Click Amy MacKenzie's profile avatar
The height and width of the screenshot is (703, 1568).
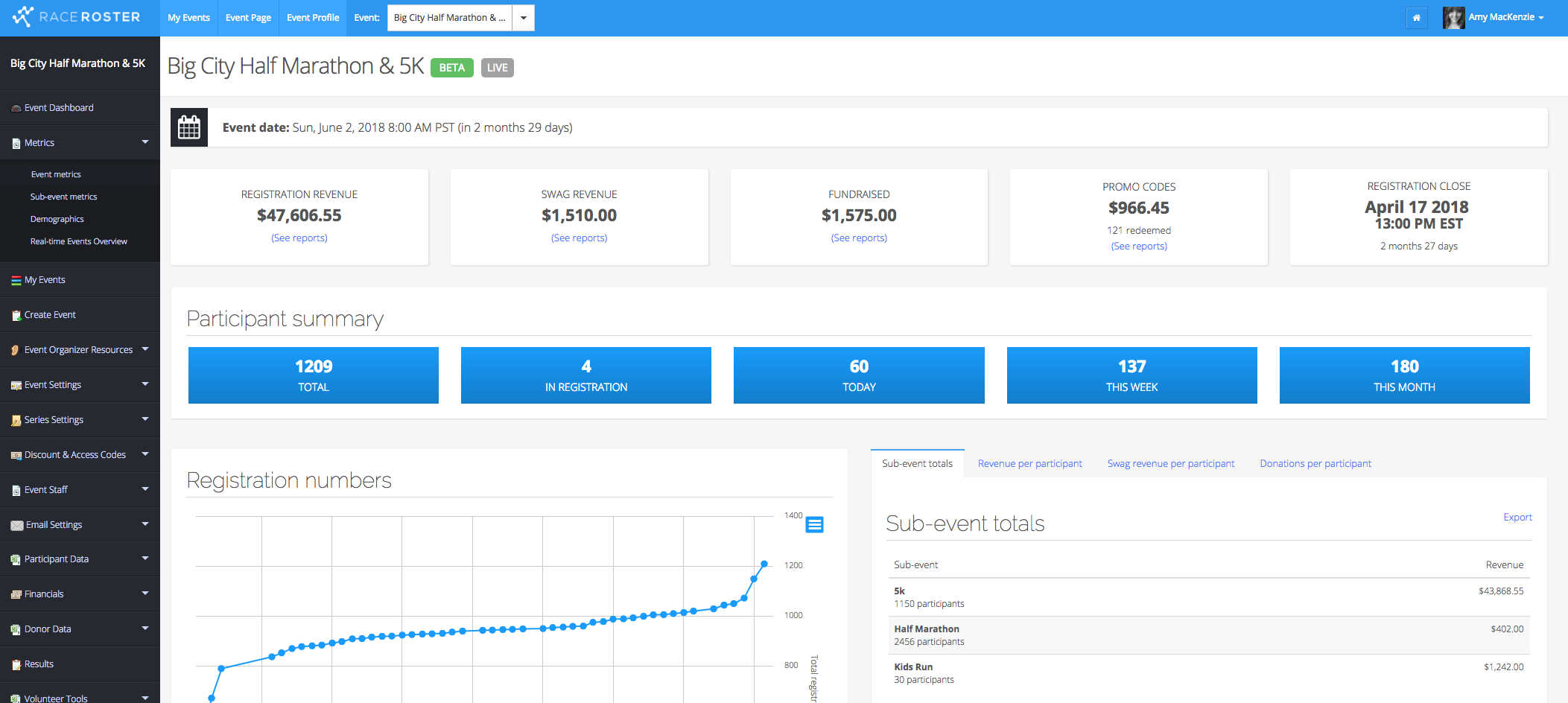tap(1453, 18)
